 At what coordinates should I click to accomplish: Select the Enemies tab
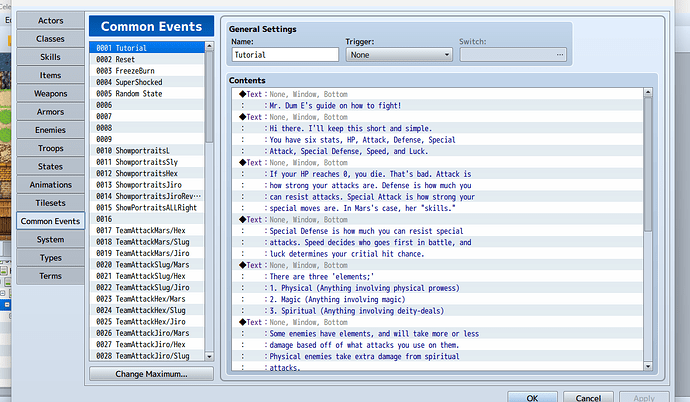point(50,130)
